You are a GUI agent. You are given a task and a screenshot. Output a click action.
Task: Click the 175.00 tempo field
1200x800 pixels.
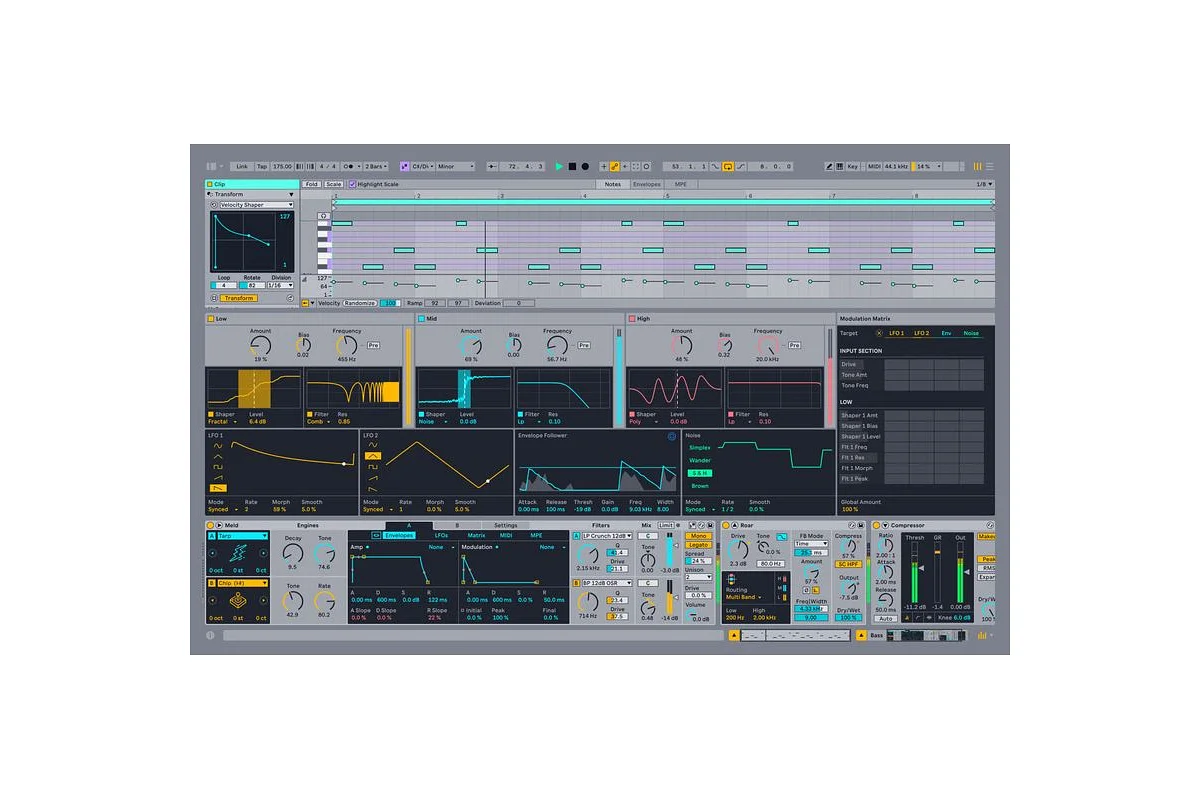coord(282,166)
